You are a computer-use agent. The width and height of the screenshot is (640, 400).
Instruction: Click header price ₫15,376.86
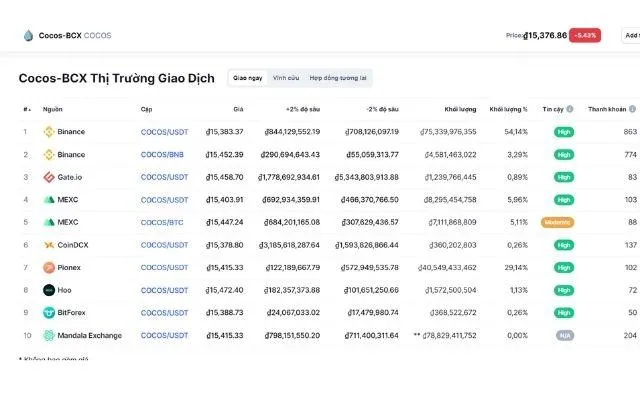pos(545,36)
